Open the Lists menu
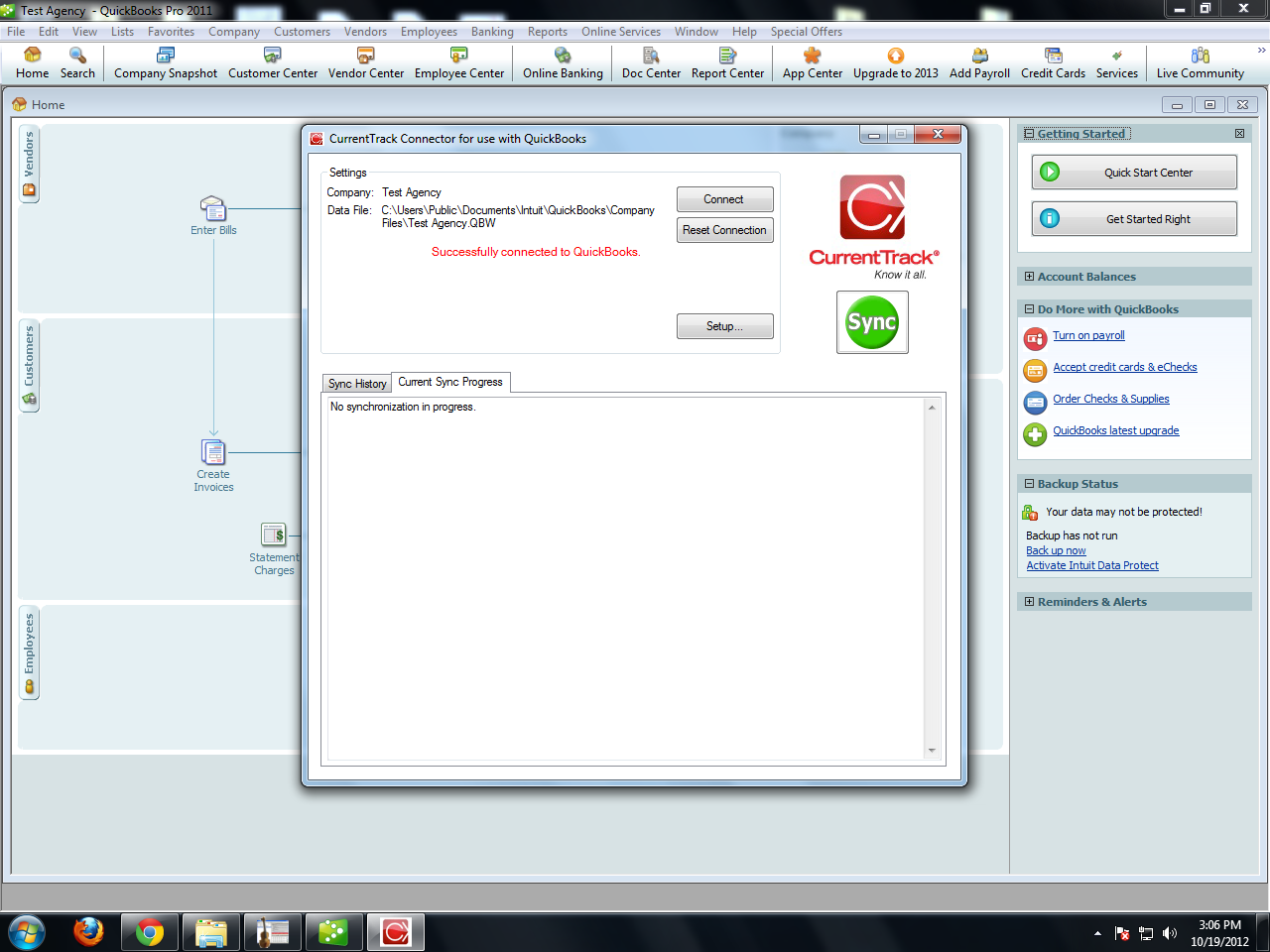 pos(122,32)
